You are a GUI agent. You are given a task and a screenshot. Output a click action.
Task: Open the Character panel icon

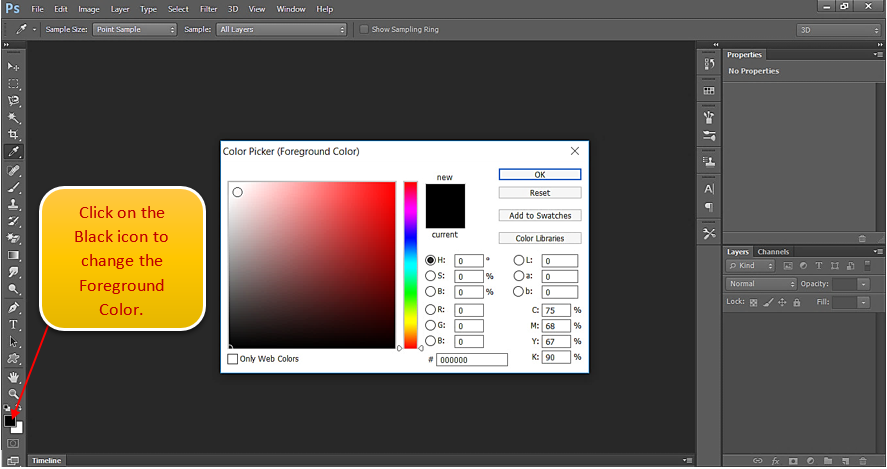coord(709,189)
